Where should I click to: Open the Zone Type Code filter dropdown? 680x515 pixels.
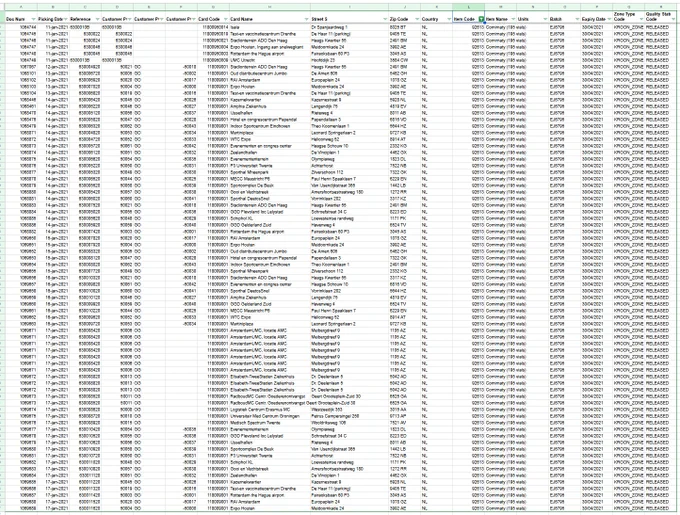tap(641, 19)
